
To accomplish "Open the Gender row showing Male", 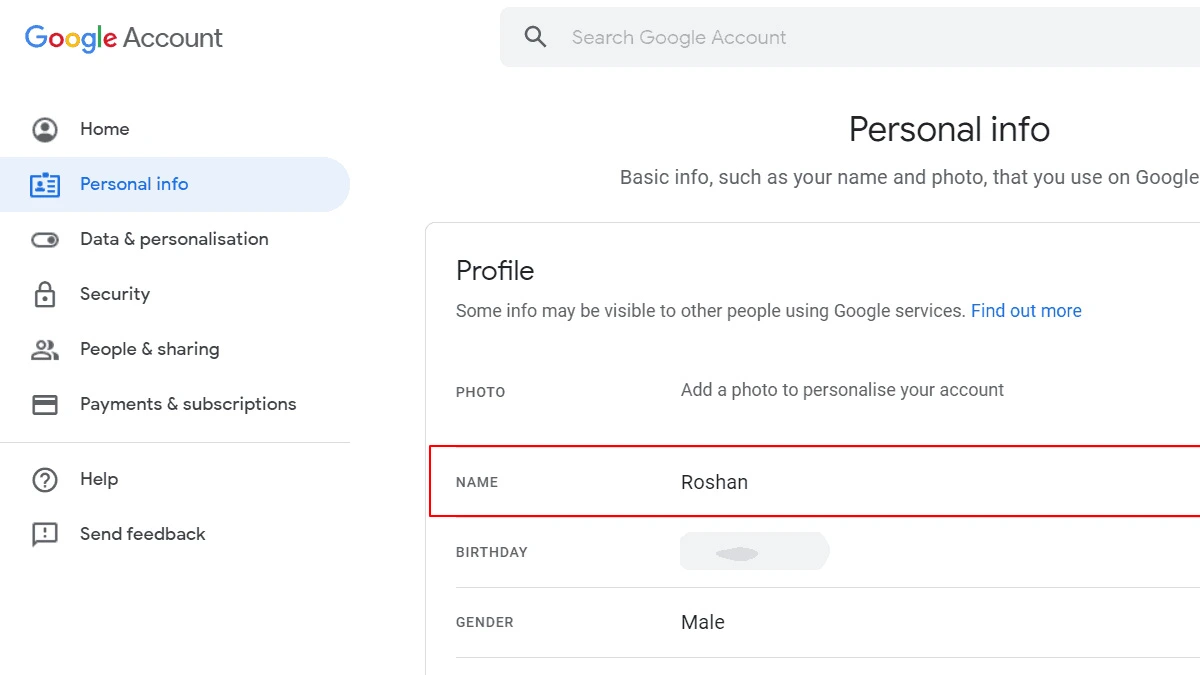I will coord(815,622).
